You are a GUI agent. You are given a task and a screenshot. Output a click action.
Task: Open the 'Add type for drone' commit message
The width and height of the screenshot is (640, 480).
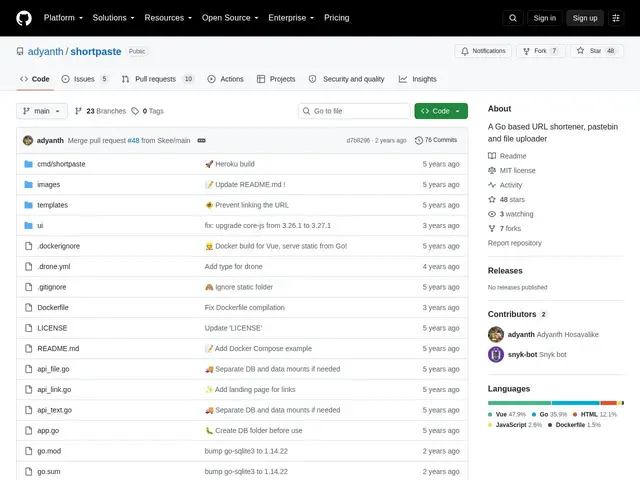[233, 267]
